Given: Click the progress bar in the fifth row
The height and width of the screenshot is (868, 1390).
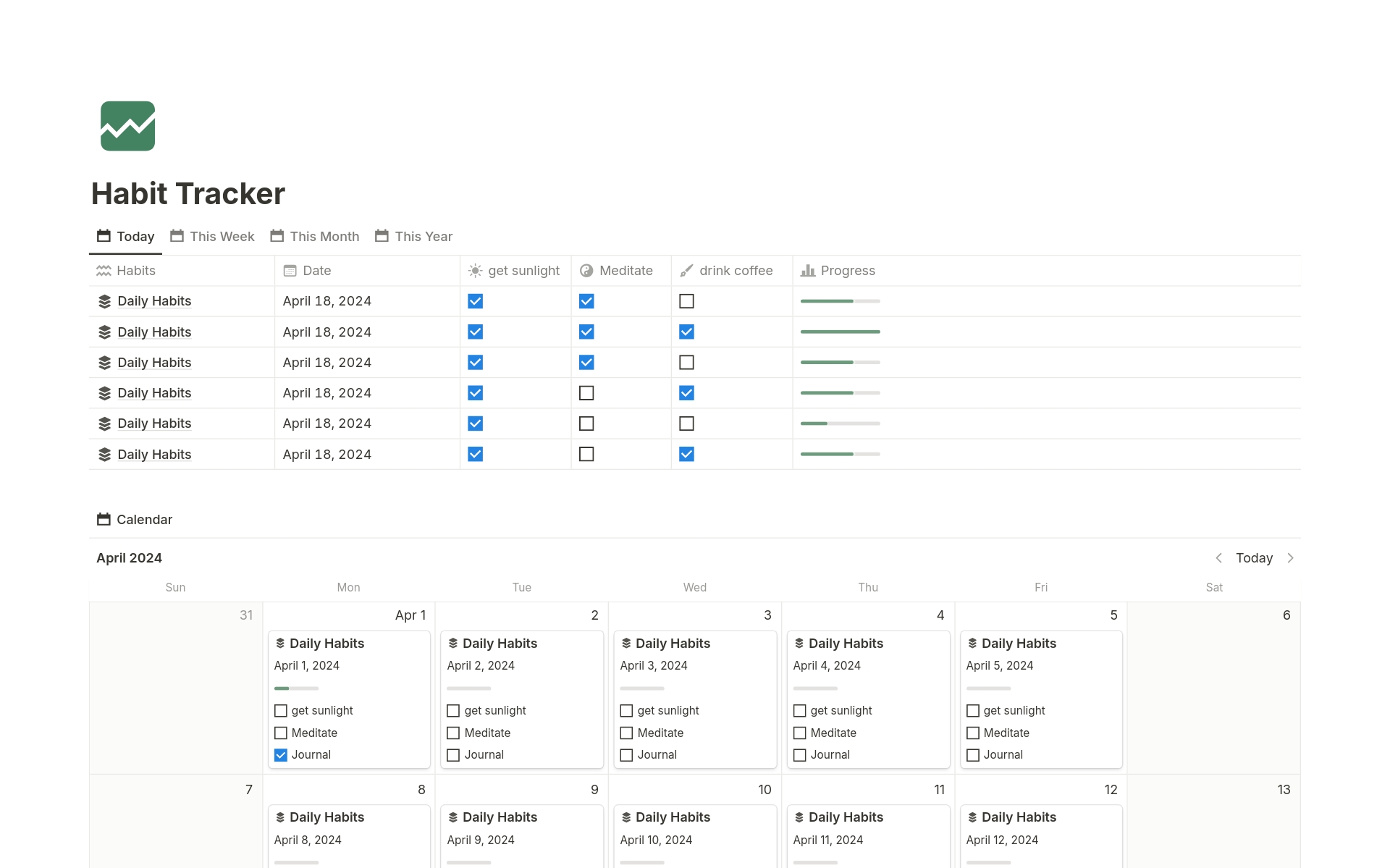Looking at the screenshot, I should click(x=840, y=424).
